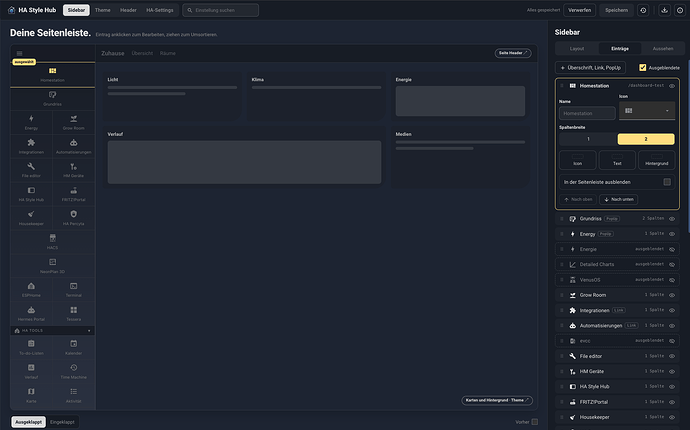Select the Aktivität list icon in preview sidebar
This screenshot has width=690, height=430.
click(73, 391)
